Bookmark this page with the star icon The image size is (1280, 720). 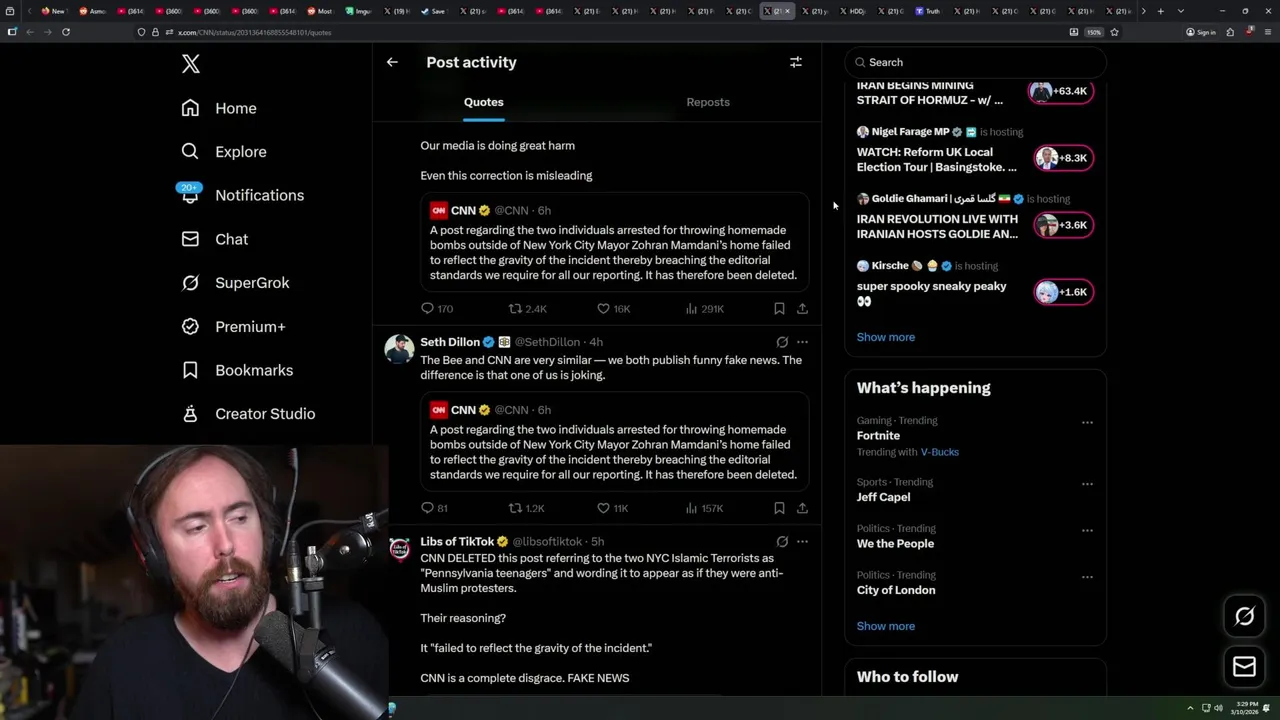(x=1114, y=32)
